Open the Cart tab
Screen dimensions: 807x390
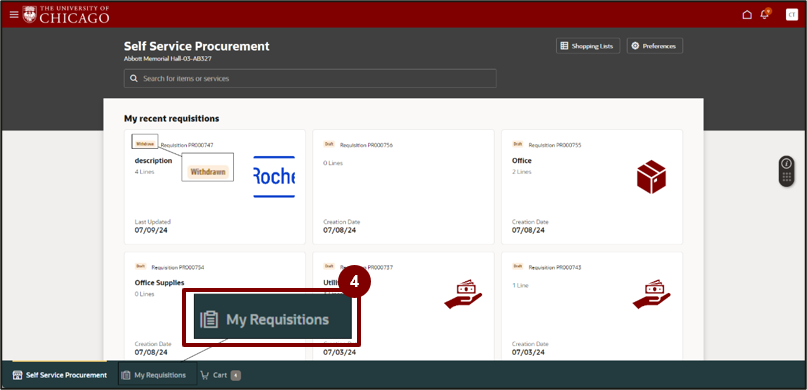pyautogui.click(x=220, y=375)
